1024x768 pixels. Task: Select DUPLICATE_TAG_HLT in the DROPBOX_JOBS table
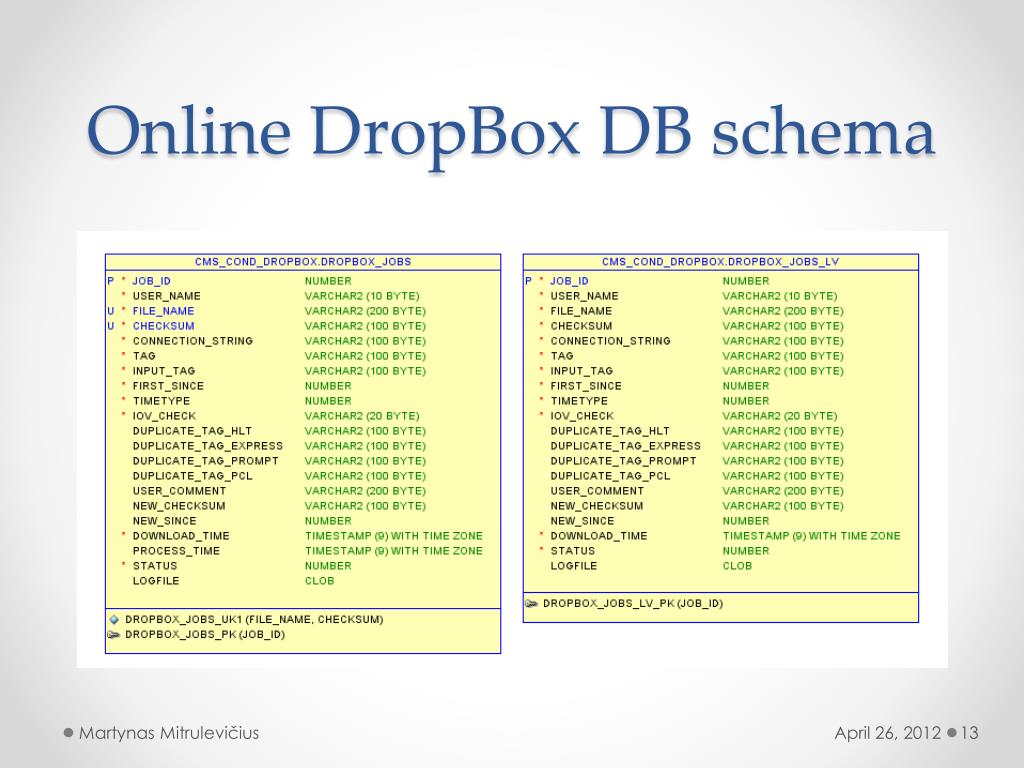pyautogui.click(x=192, y=431)
